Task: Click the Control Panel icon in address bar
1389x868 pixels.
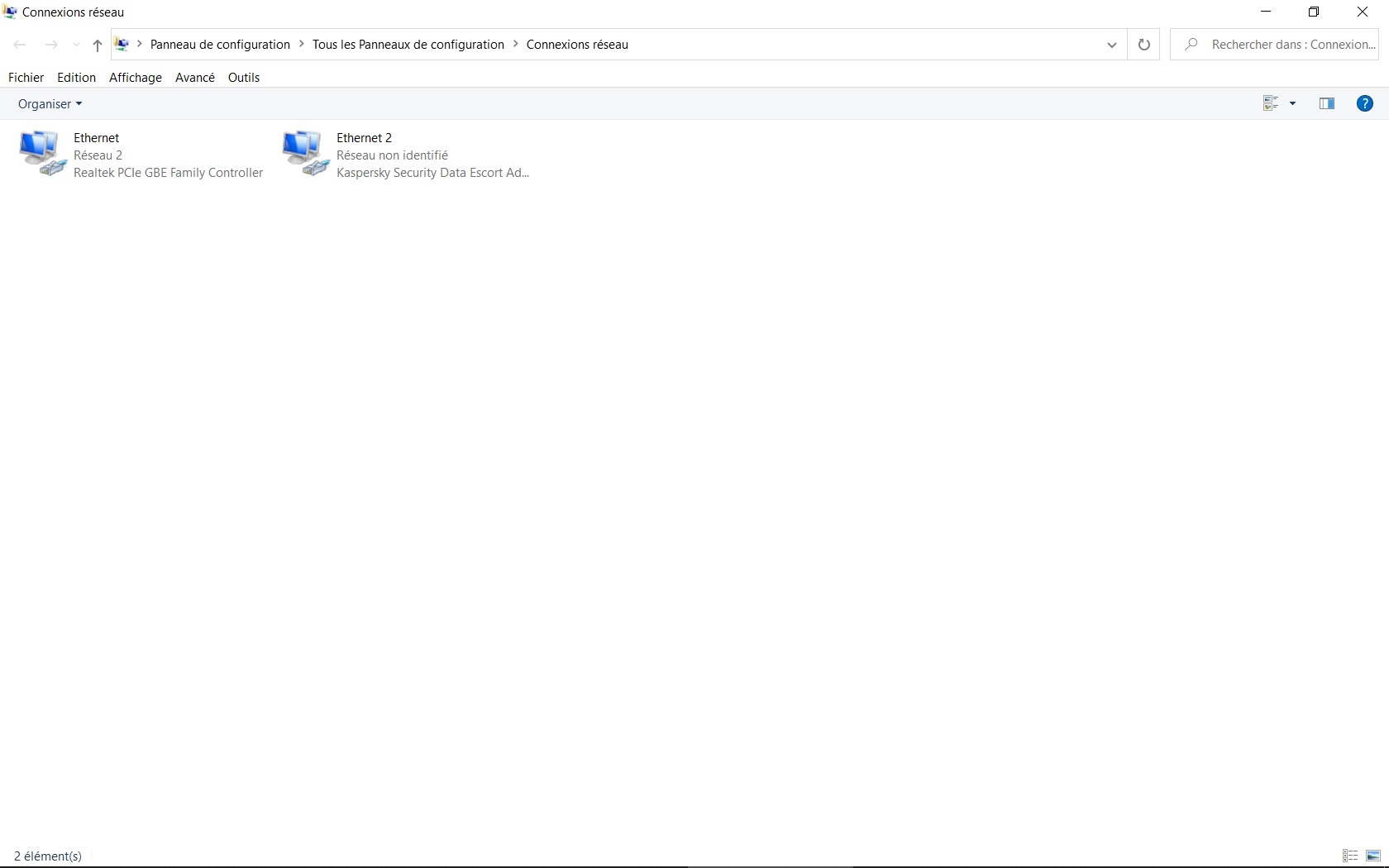Action: tap(122, 45)
